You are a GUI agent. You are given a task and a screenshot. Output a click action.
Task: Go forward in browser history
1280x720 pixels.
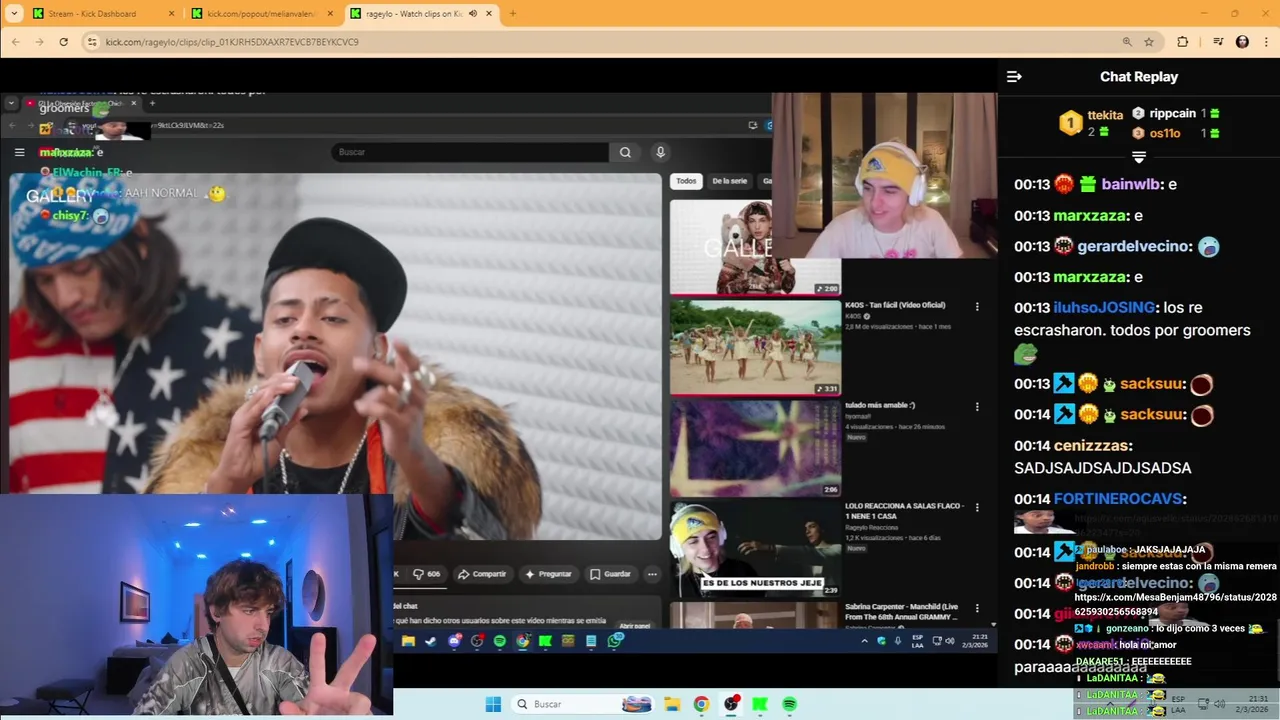click(x=40, y=42)
